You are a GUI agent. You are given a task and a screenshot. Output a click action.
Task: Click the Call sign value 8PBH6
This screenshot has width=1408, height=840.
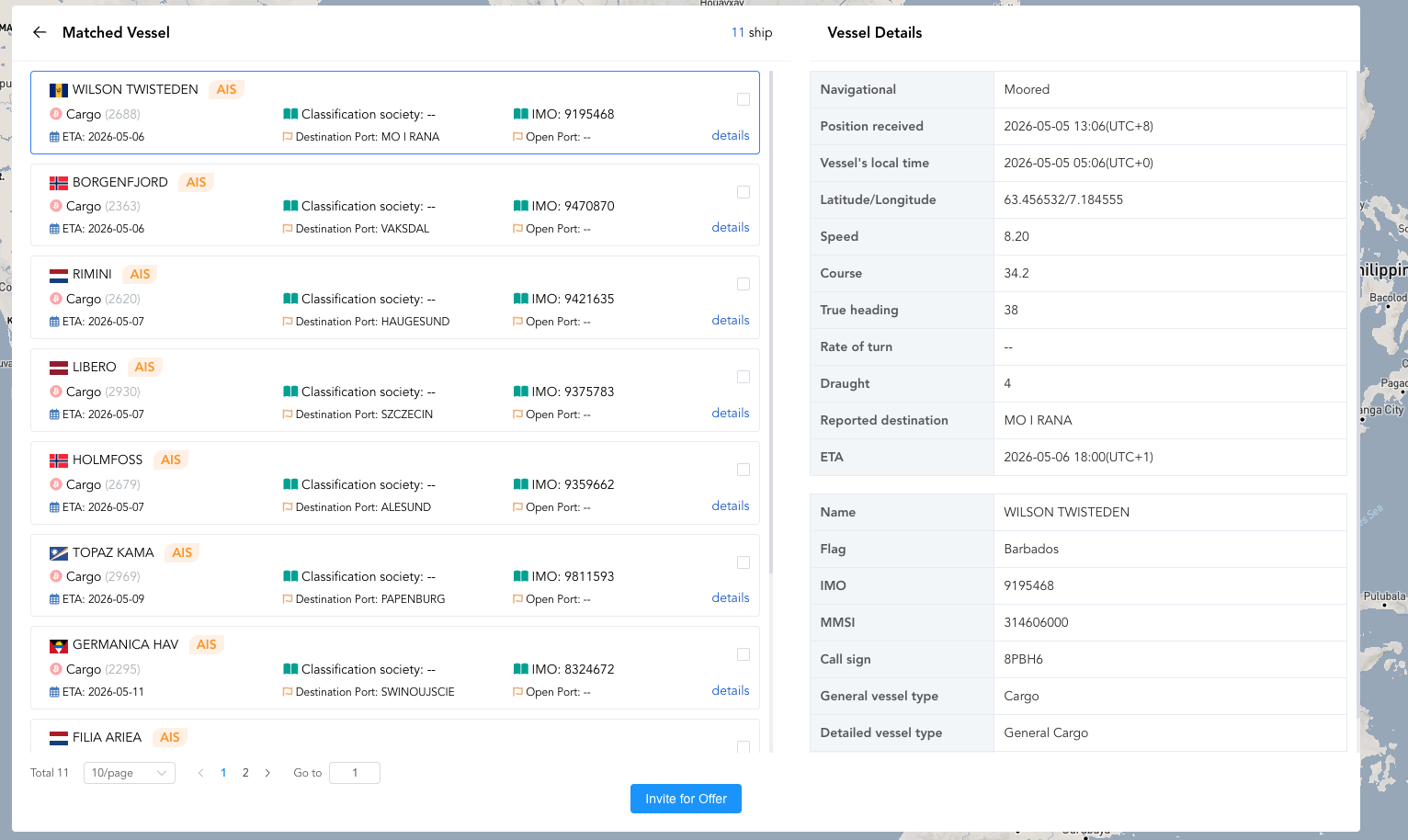[x=1023, y=659]
